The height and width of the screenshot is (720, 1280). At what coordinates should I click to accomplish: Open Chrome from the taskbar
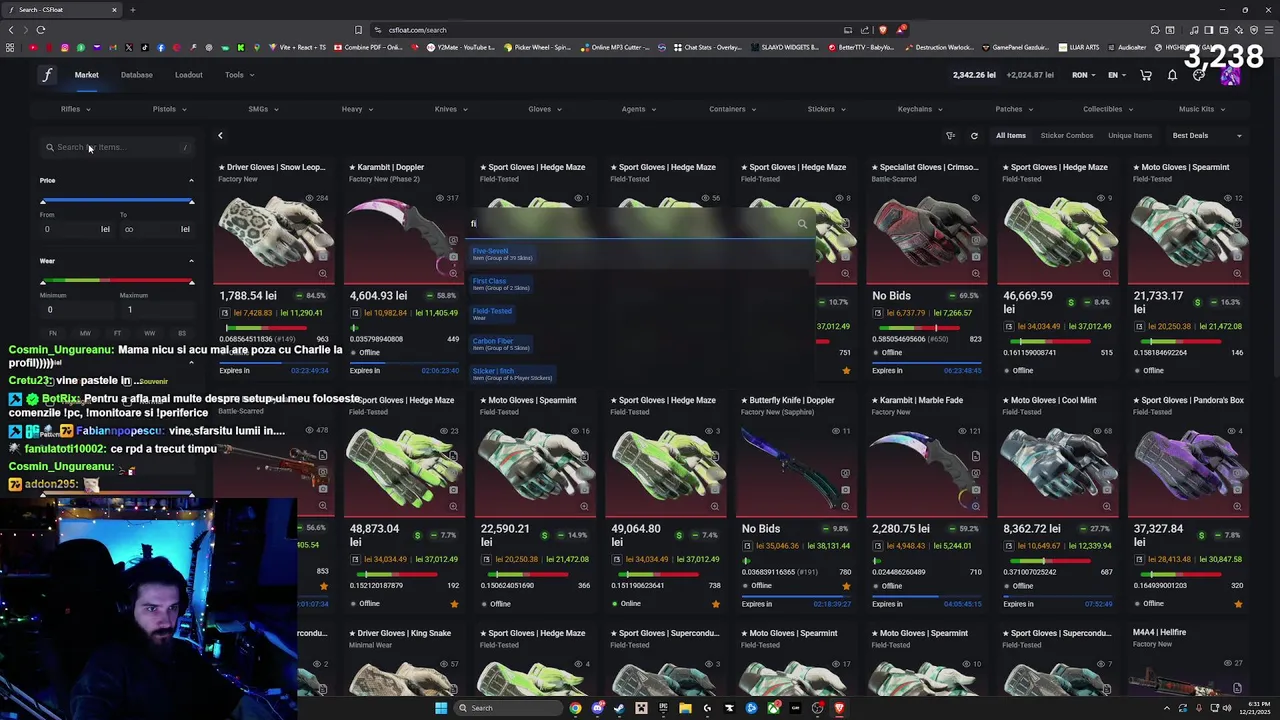(575, 708)
